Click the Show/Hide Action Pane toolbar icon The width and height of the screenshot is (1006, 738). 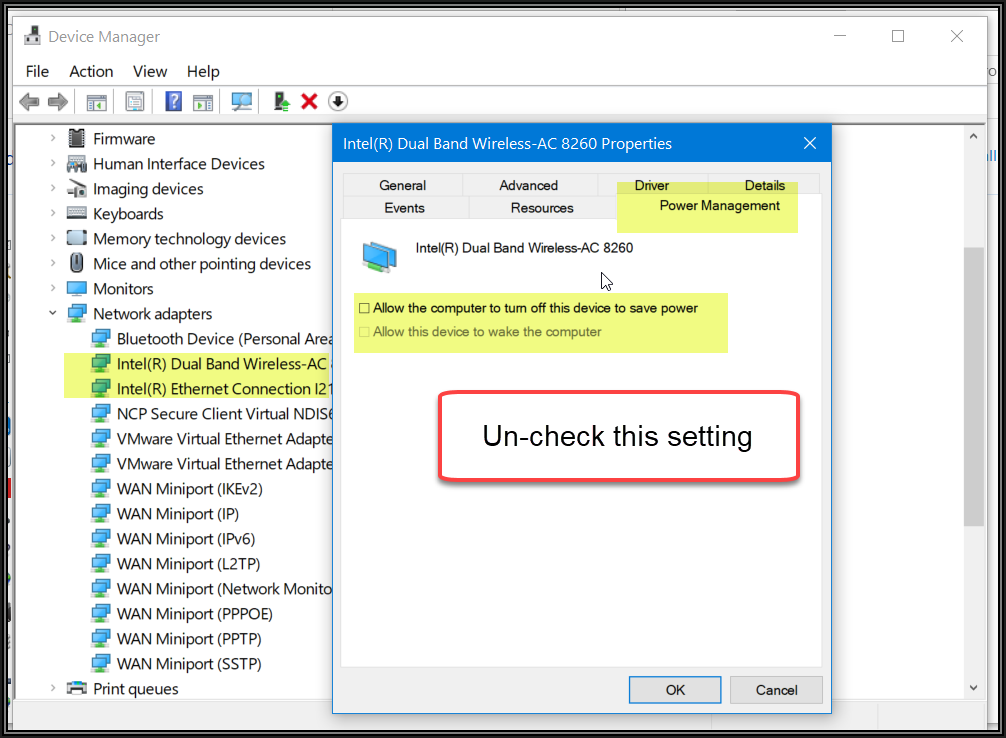click(203, 102)
